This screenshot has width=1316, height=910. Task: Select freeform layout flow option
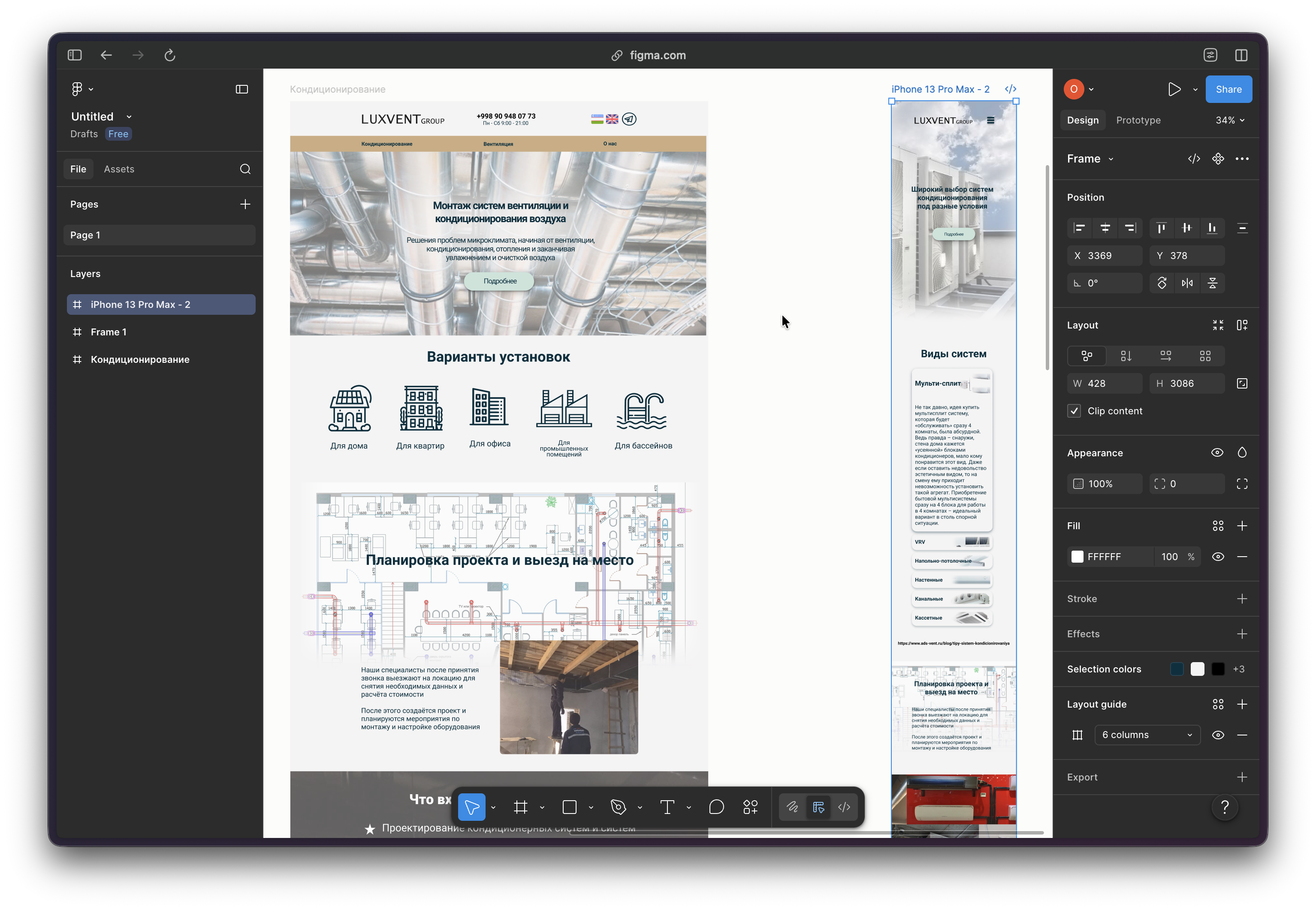click(1087, 356)
